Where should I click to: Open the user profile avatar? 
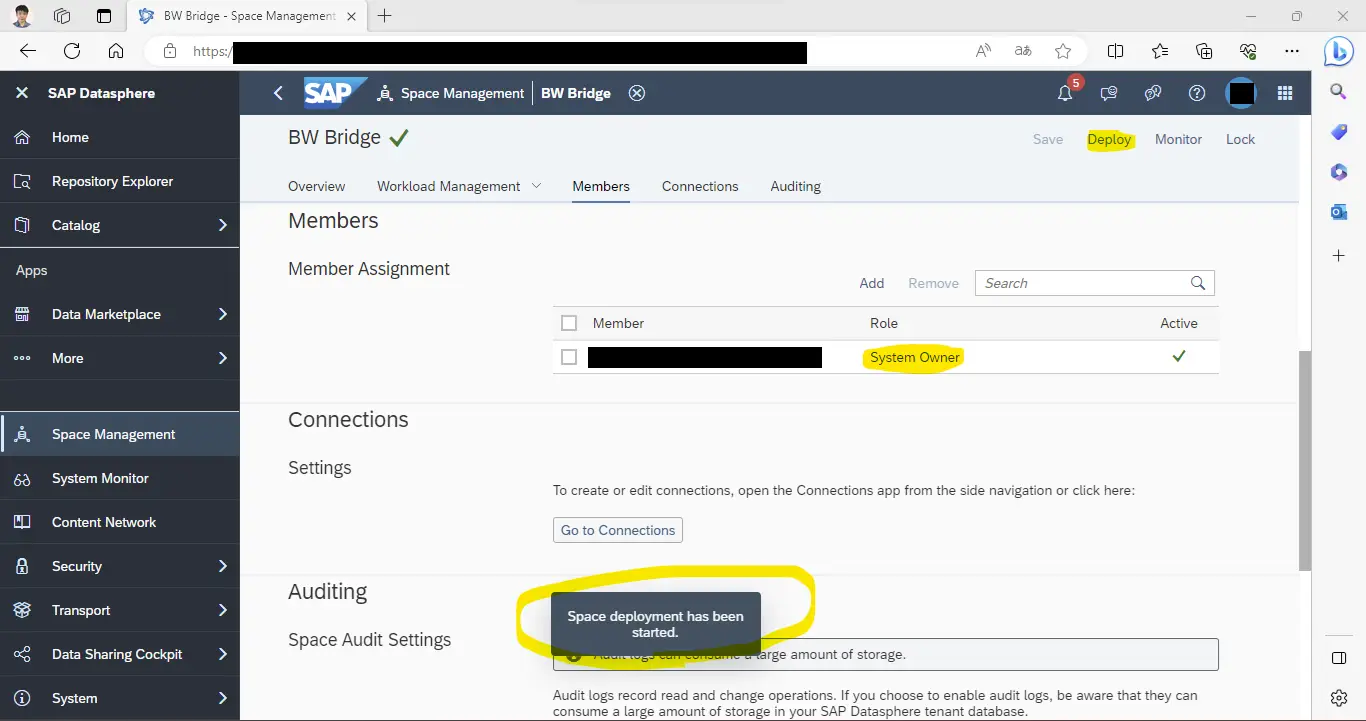click(x=1241, y=93)
